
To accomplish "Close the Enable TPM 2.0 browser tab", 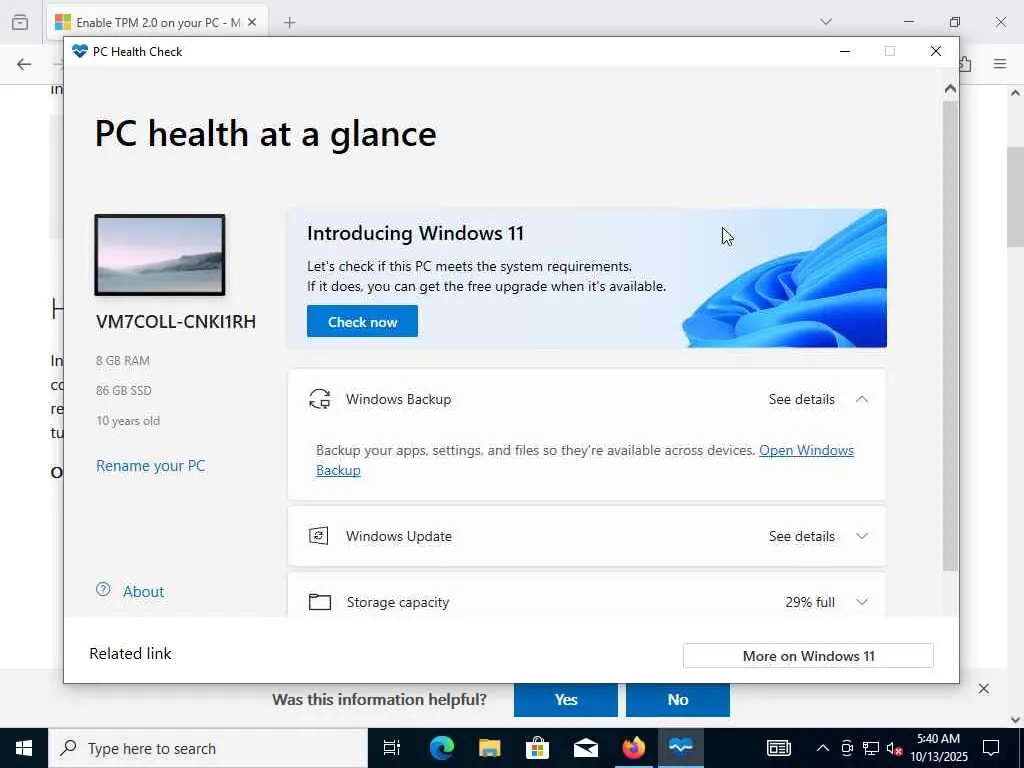I will pos(252,22).
